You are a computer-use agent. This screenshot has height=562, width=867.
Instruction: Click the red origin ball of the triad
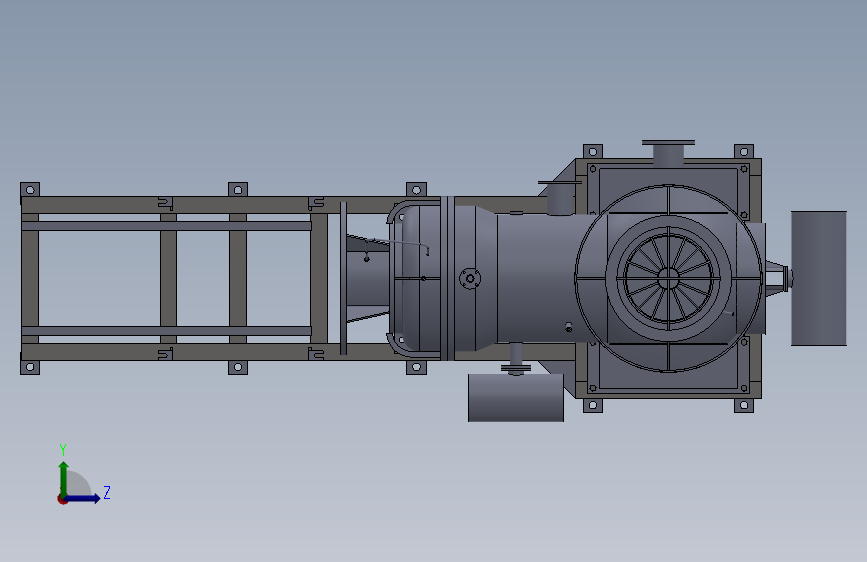pyautogui.click(x=62, y=499)
